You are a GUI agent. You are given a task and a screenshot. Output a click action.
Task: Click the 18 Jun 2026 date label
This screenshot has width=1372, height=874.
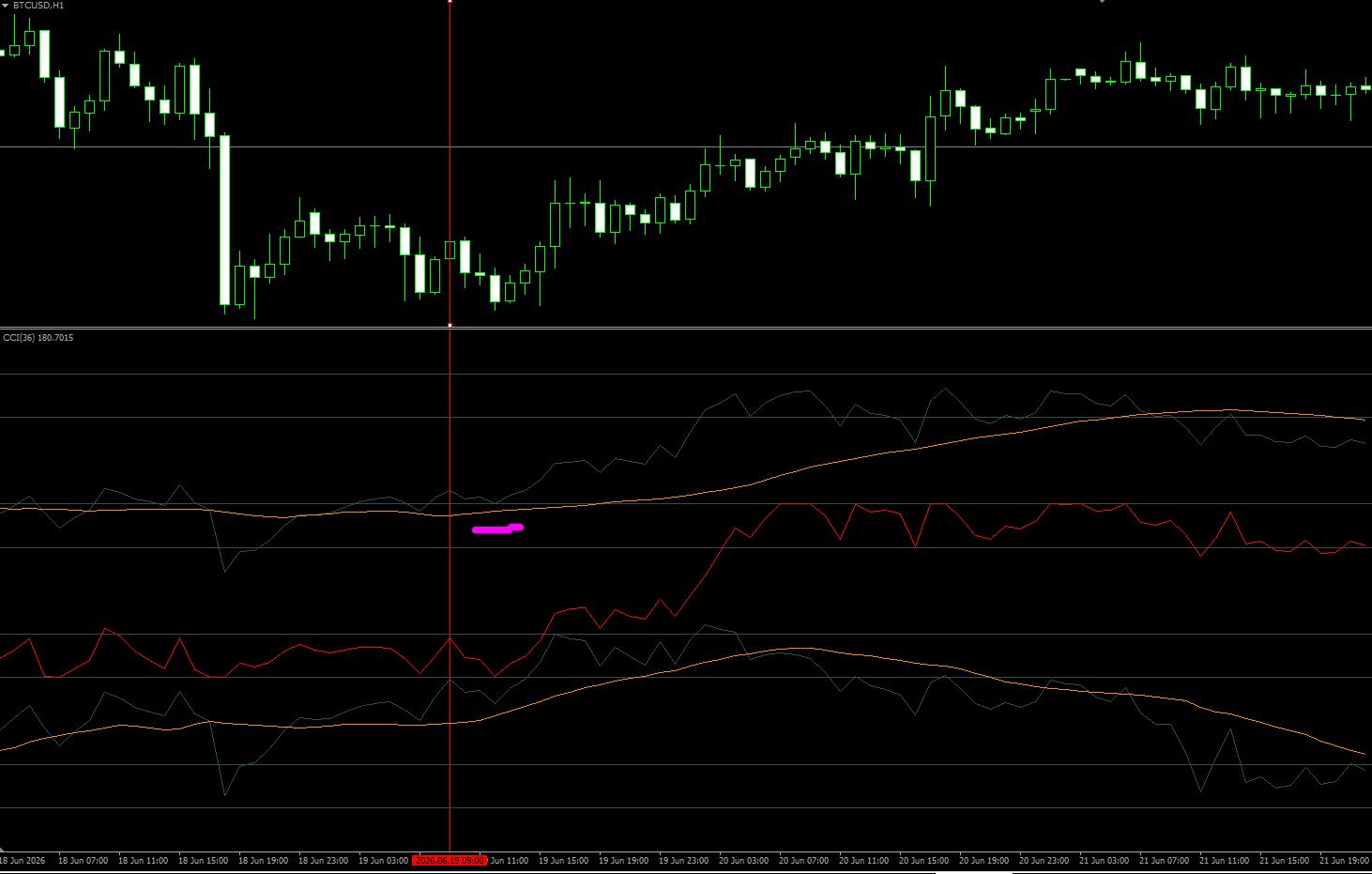click(x=23, y=860)
